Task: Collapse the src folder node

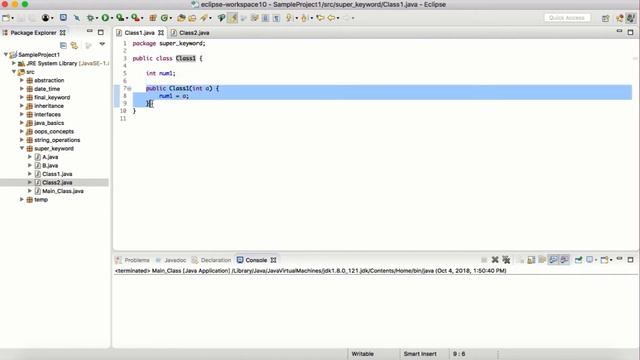Action: pyautogui.click(x=13, y=71)
